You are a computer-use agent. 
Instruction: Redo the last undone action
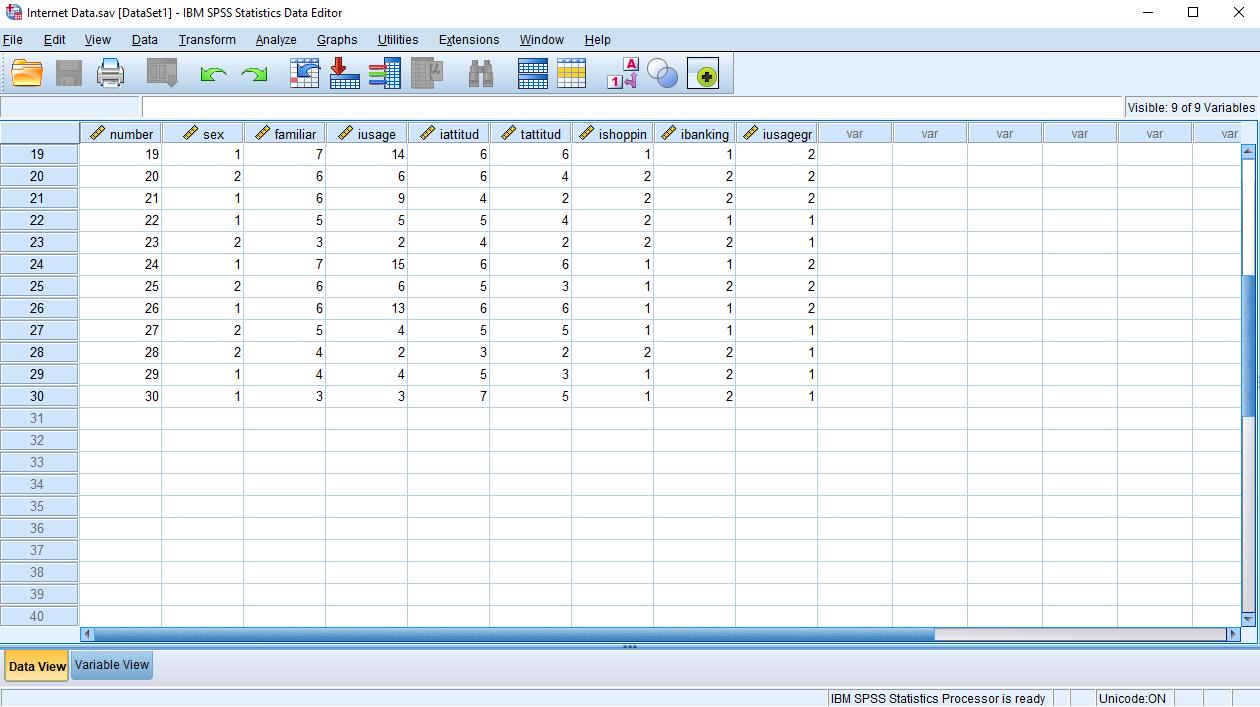point(255,72)
